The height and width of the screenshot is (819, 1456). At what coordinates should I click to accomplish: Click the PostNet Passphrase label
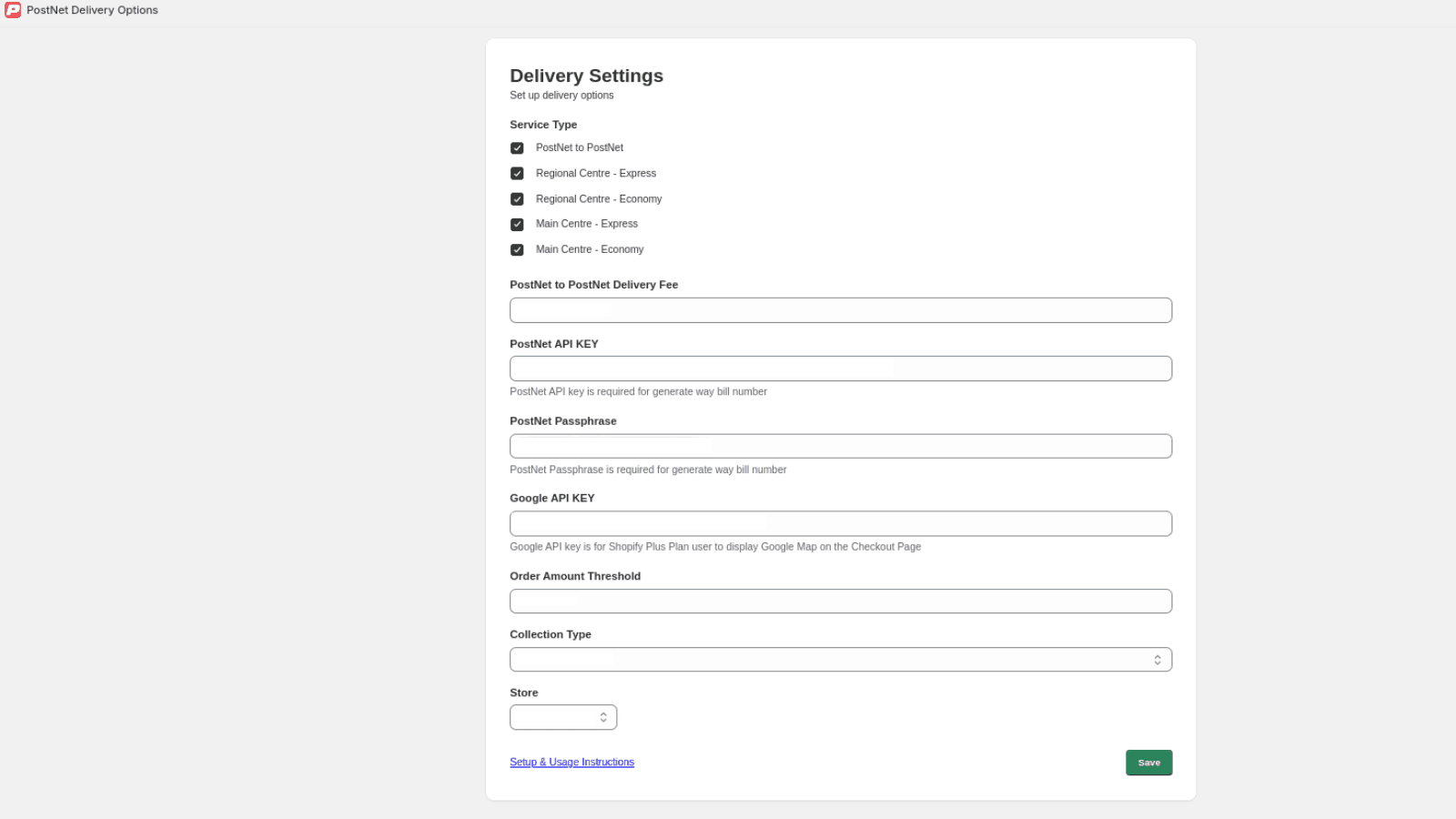point(563,421)
